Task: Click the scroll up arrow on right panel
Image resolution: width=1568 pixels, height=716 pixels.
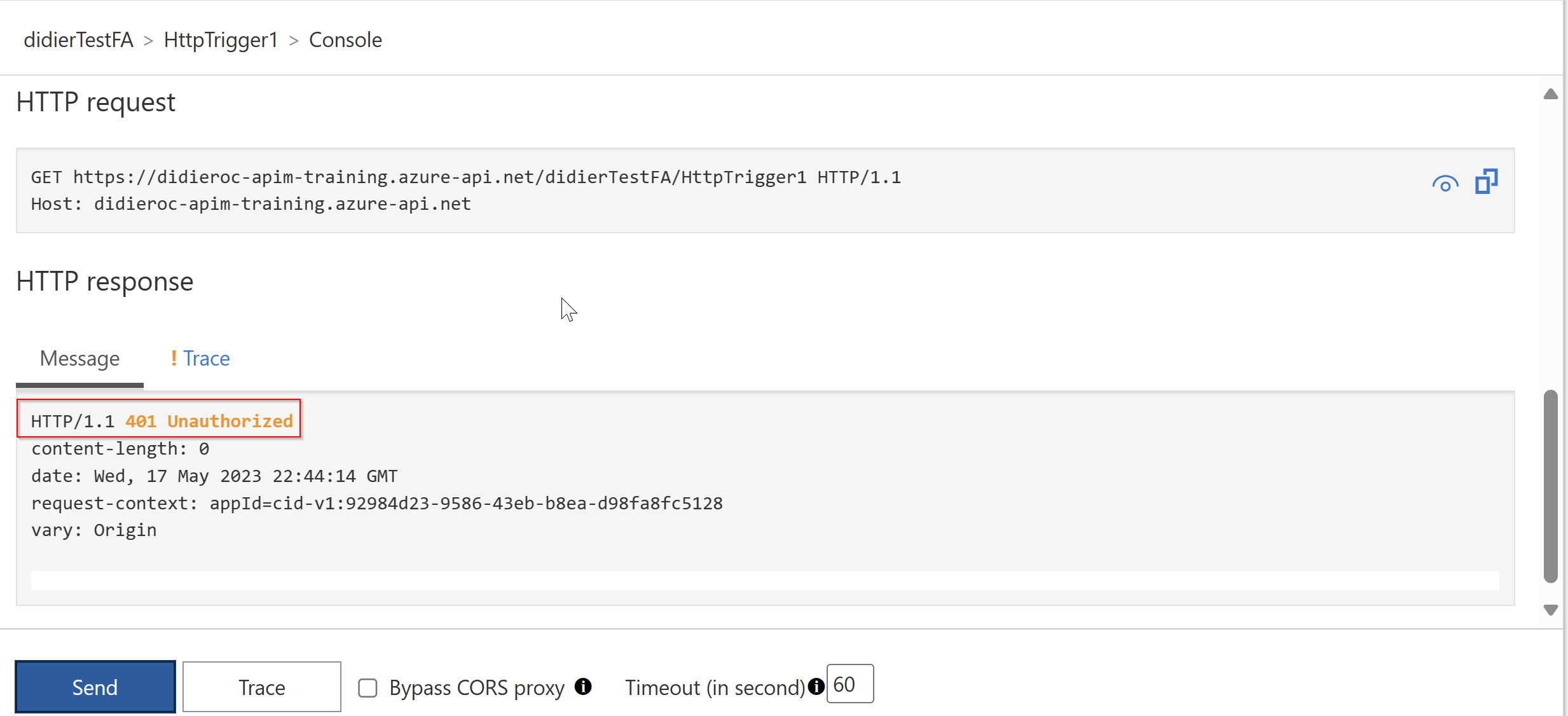Action: [x=1549, y=94]
